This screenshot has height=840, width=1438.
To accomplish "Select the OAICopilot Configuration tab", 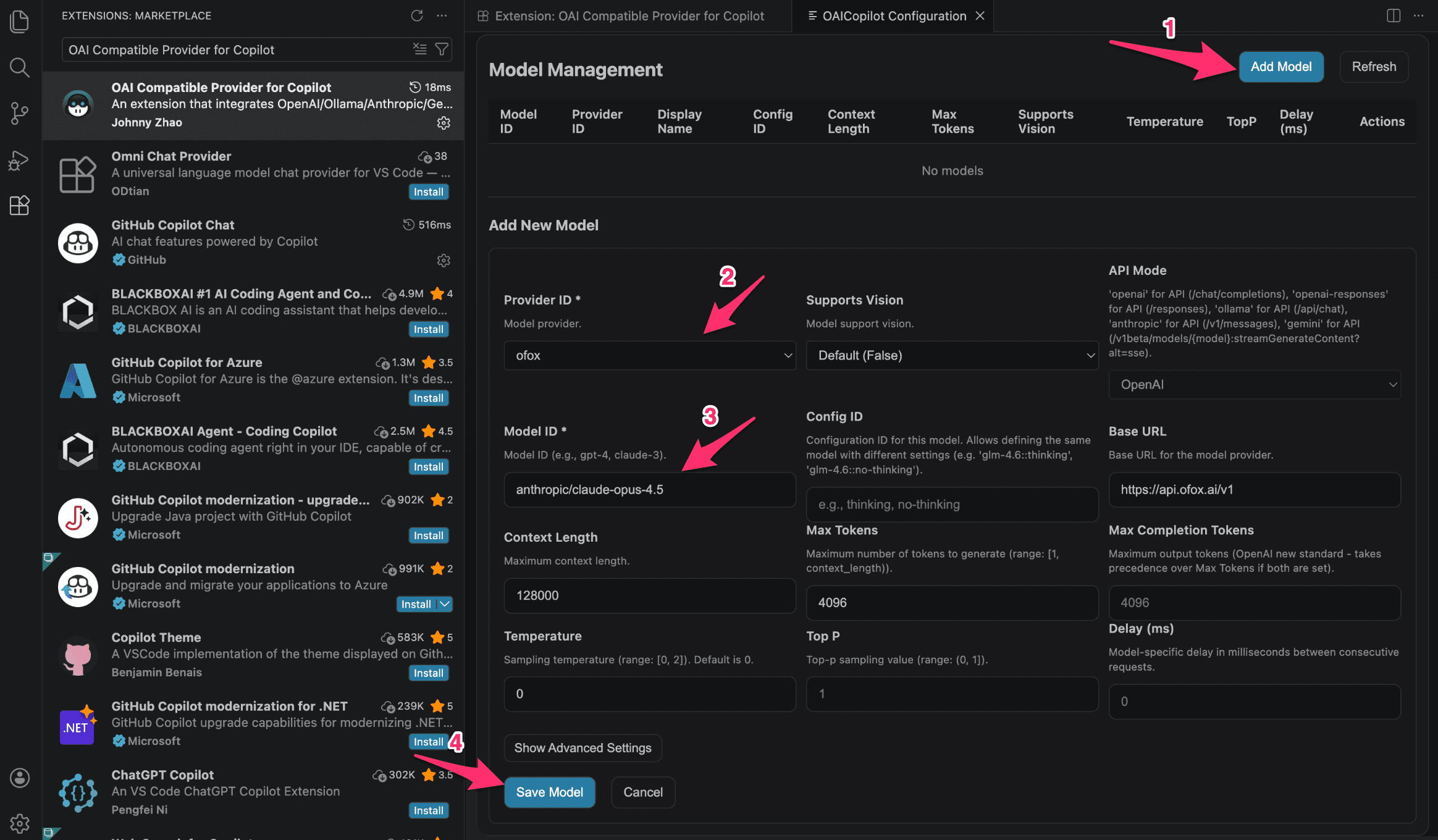I will [893, 16].
